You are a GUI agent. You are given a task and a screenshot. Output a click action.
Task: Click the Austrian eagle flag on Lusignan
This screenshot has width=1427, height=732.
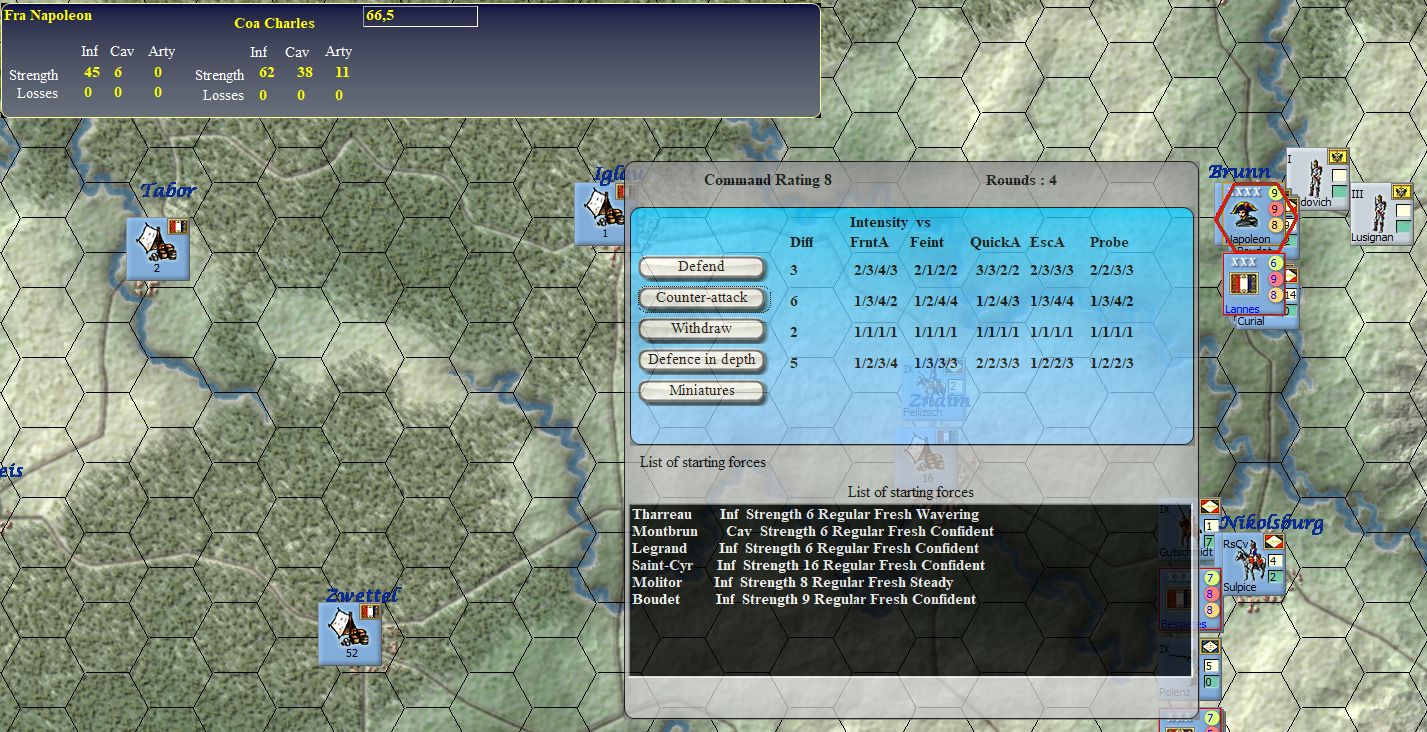click(x=1401, y=192)
